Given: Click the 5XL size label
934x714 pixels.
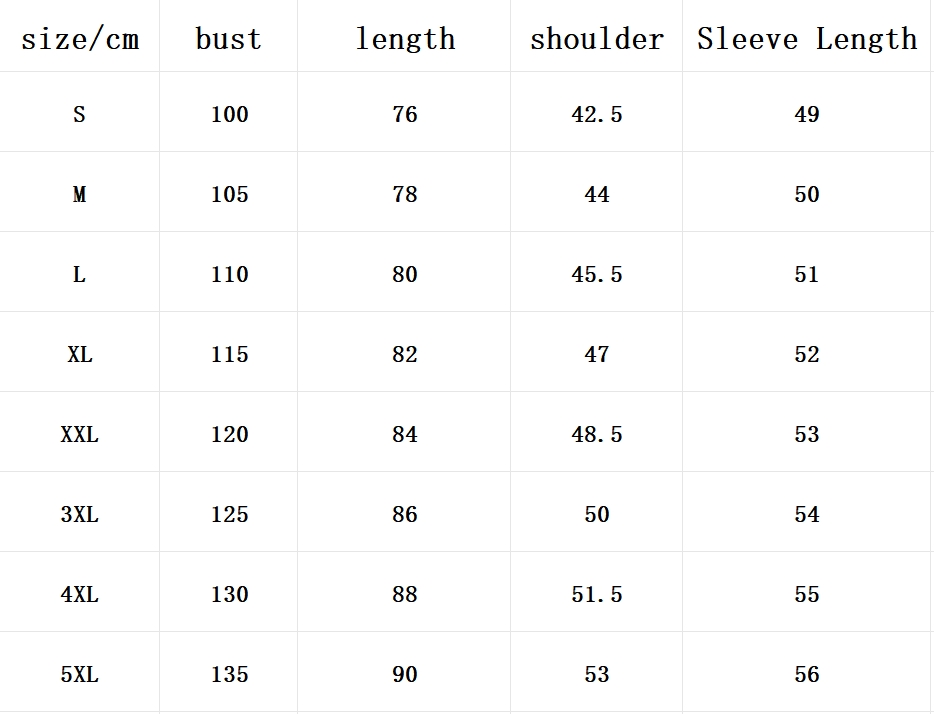Looking at the screenshot, I should click(79, 674).
